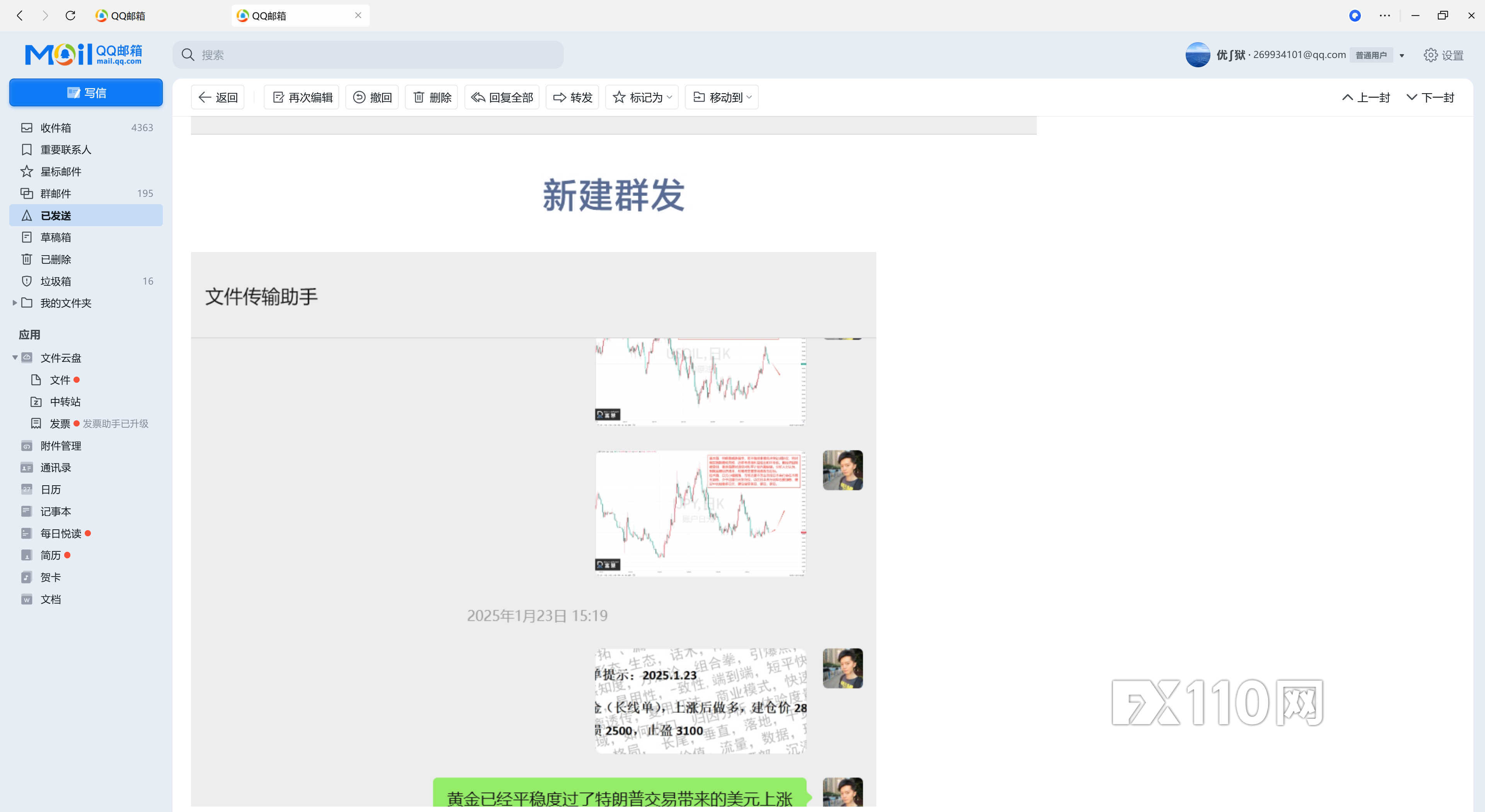Expand 我的文件夹 tree arrow
Viewport: 1485px width, 812px height.
14,302
